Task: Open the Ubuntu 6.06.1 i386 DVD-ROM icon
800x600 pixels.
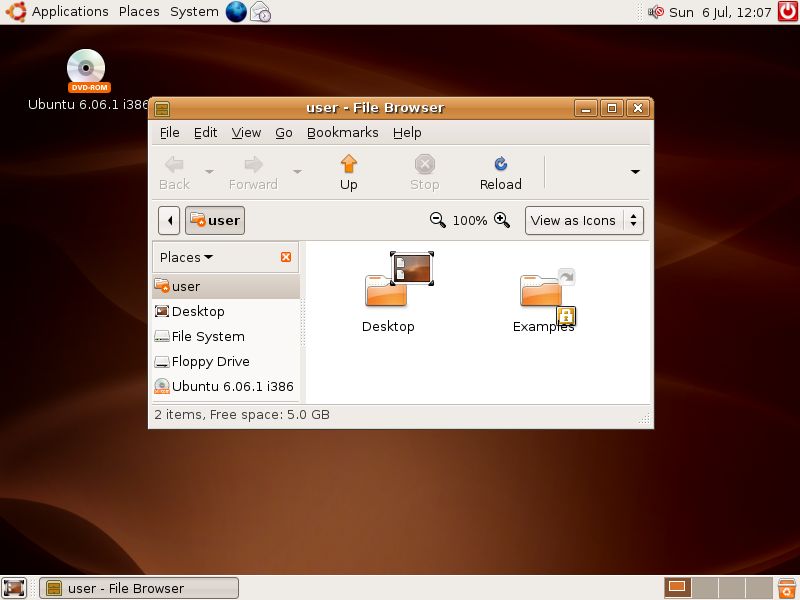Action: point(85,70)
